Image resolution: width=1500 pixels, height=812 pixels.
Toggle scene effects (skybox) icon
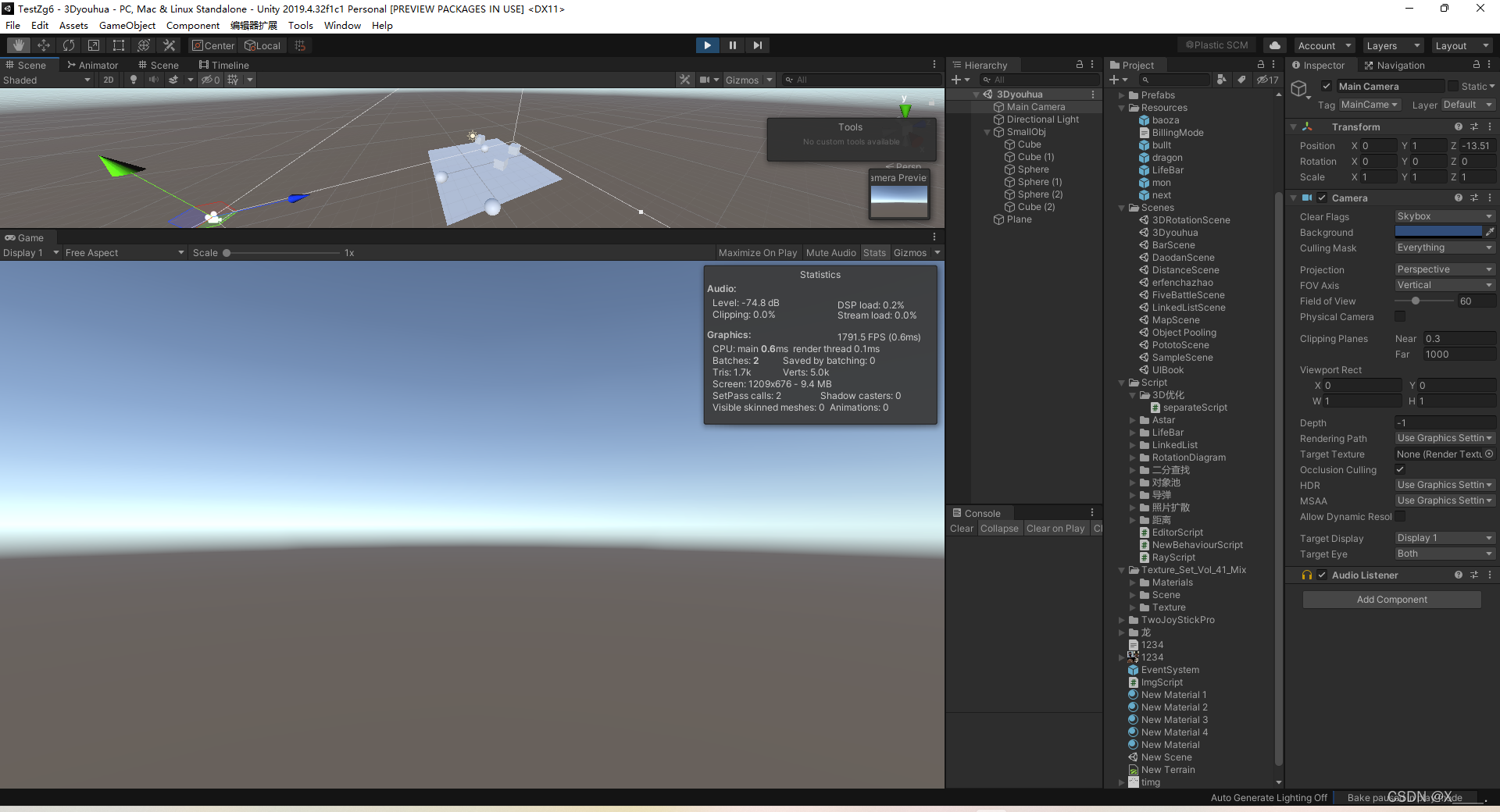click(173, 80)
